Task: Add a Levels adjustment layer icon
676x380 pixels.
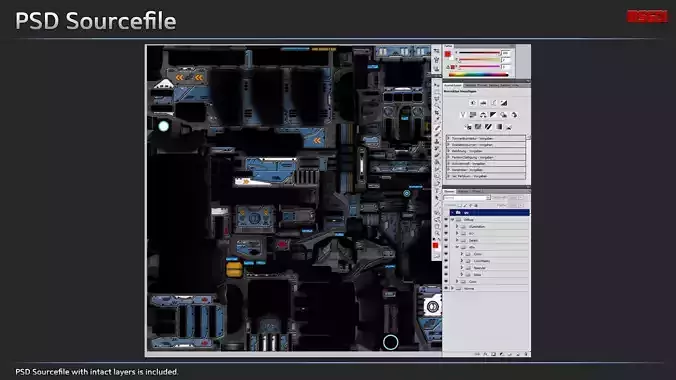Action: pos(483,103)
